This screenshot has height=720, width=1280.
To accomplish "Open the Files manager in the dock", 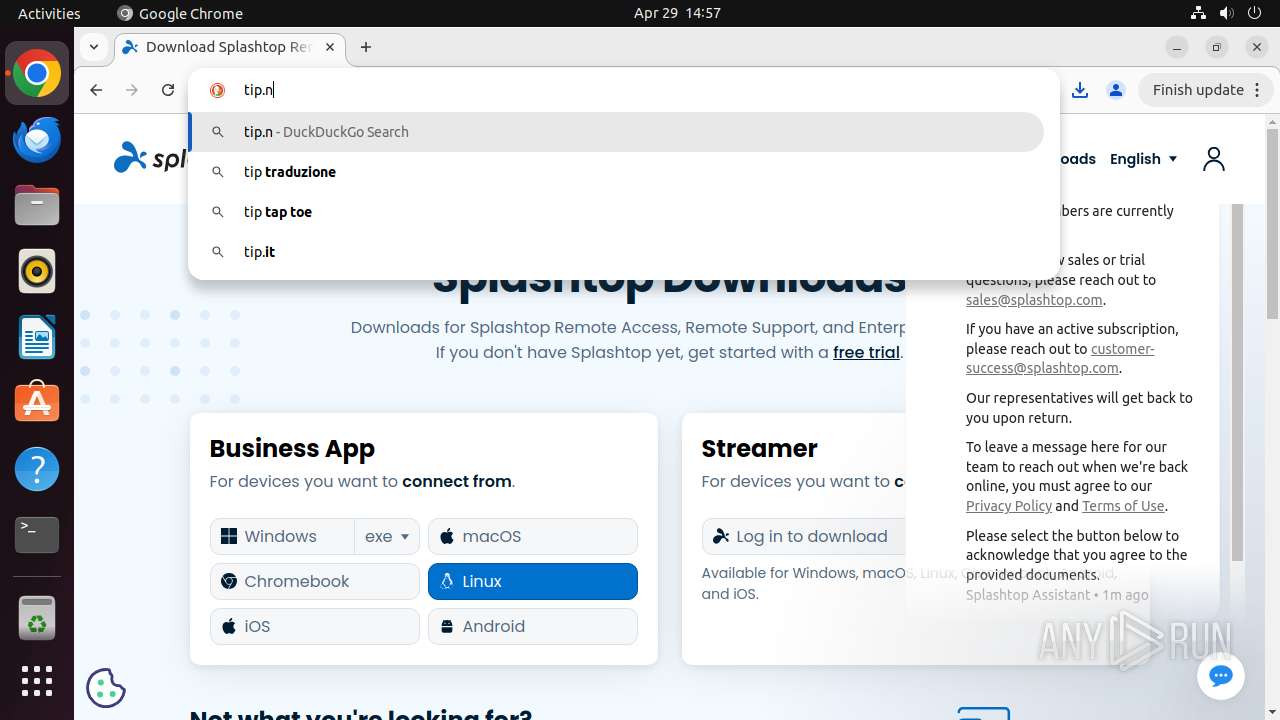I will [37, 206].
